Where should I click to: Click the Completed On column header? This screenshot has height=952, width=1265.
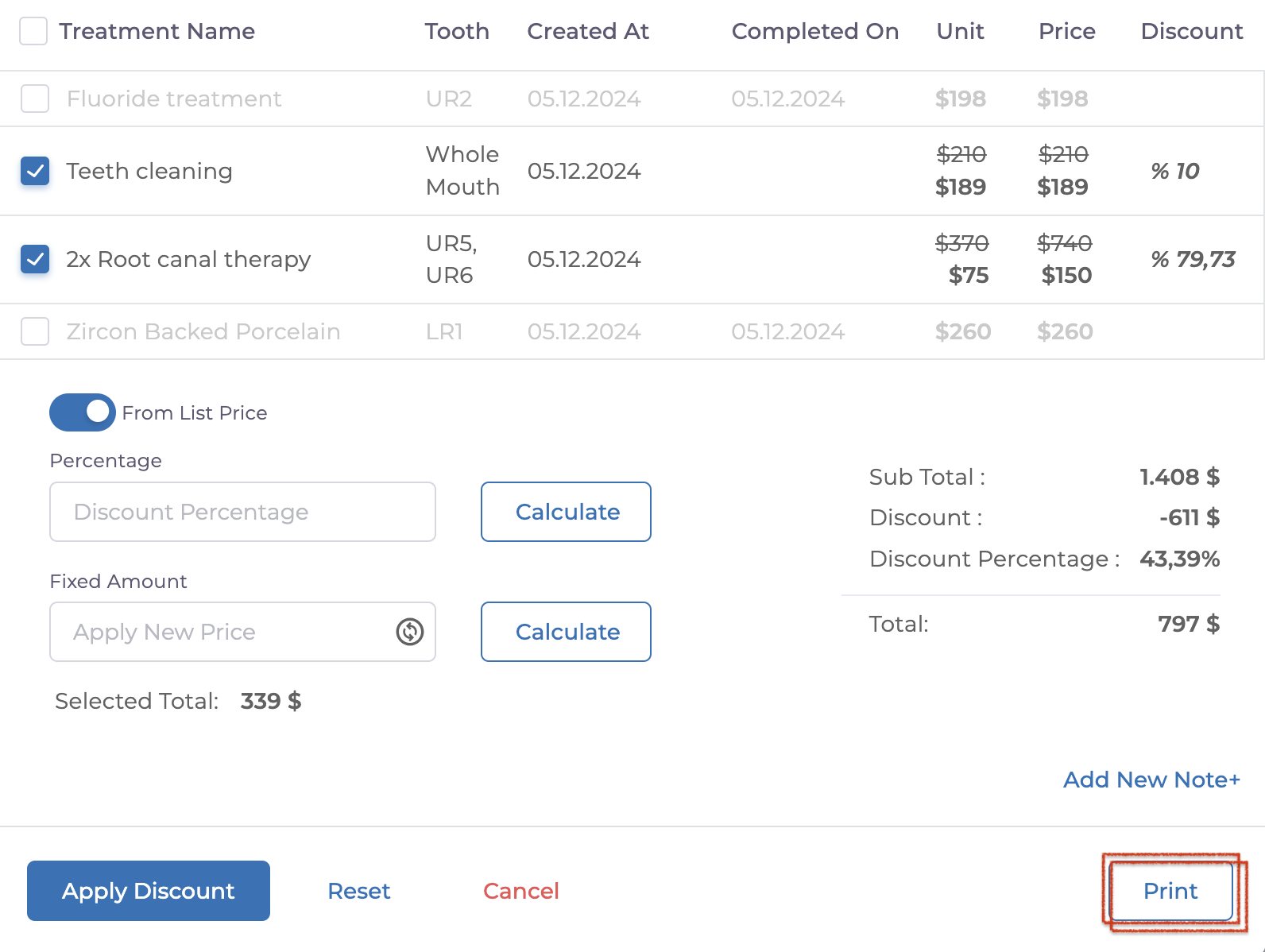[x=815, y=31]
